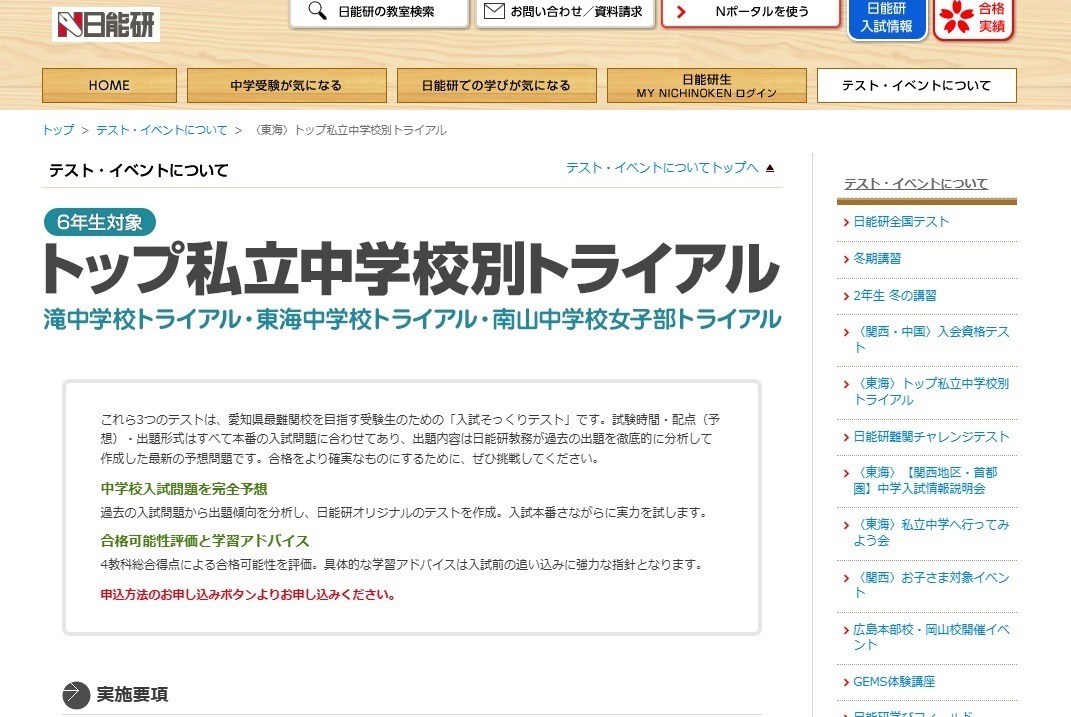
Task: Click the magnifying glass search icon for 日能研の教室検索
Action: click(318, 14)
